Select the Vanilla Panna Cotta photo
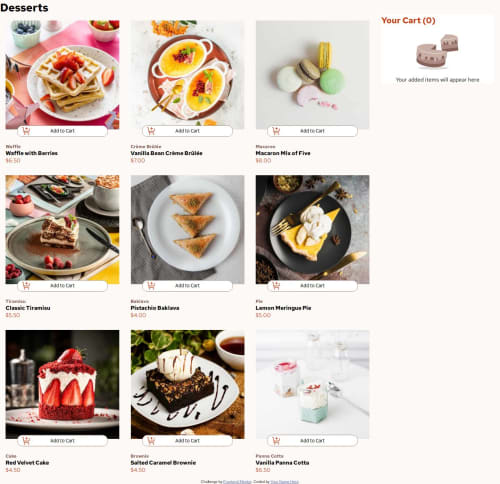500x484 pixels. 312,384
